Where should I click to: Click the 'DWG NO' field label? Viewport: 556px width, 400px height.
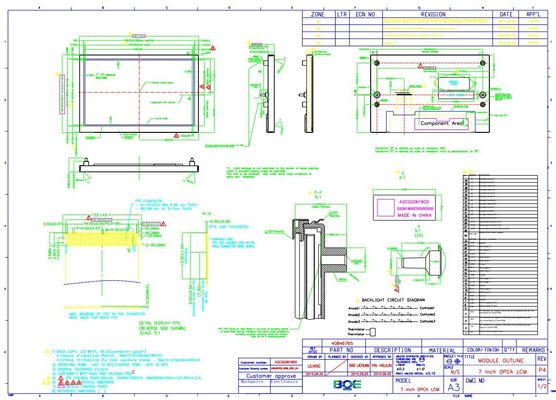(x=475, y=381)
